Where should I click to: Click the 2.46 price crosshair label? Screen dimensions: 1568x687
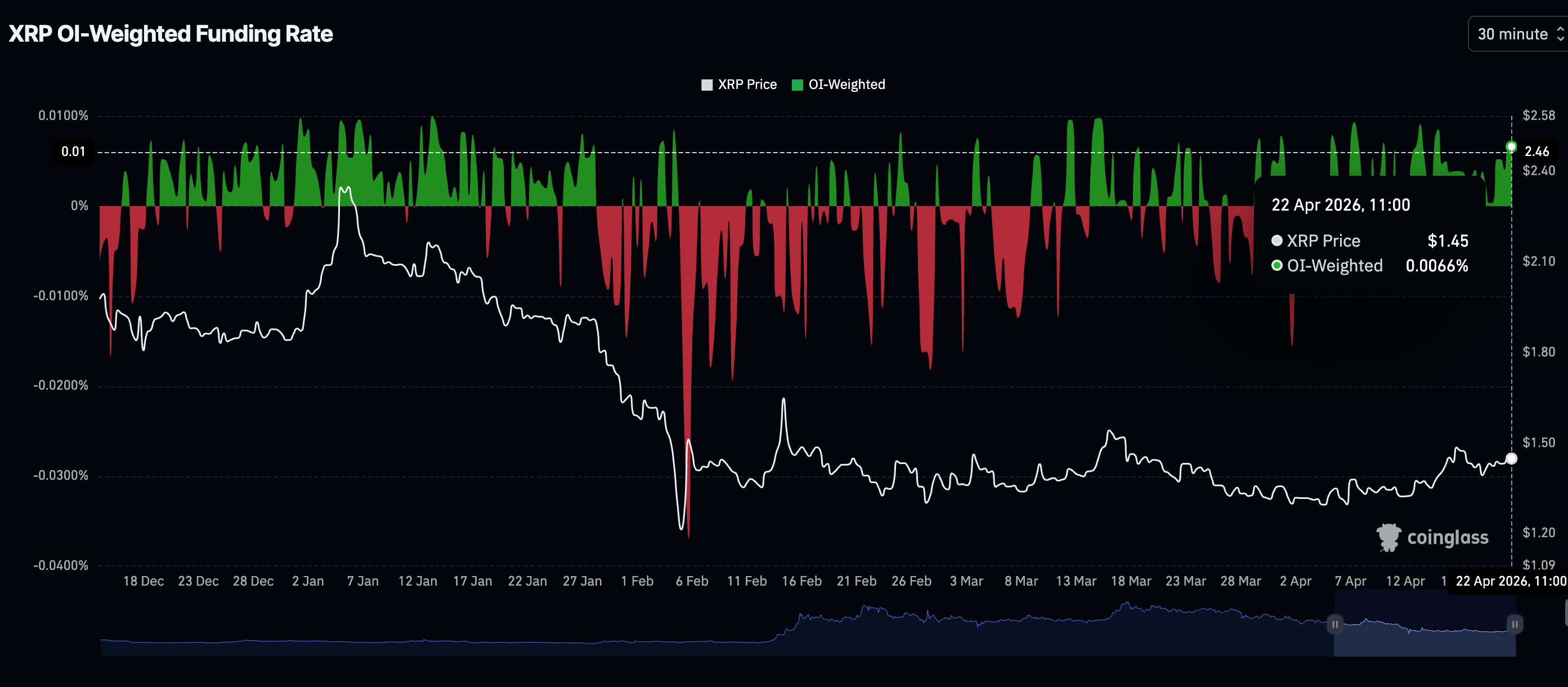(1536, 151)
